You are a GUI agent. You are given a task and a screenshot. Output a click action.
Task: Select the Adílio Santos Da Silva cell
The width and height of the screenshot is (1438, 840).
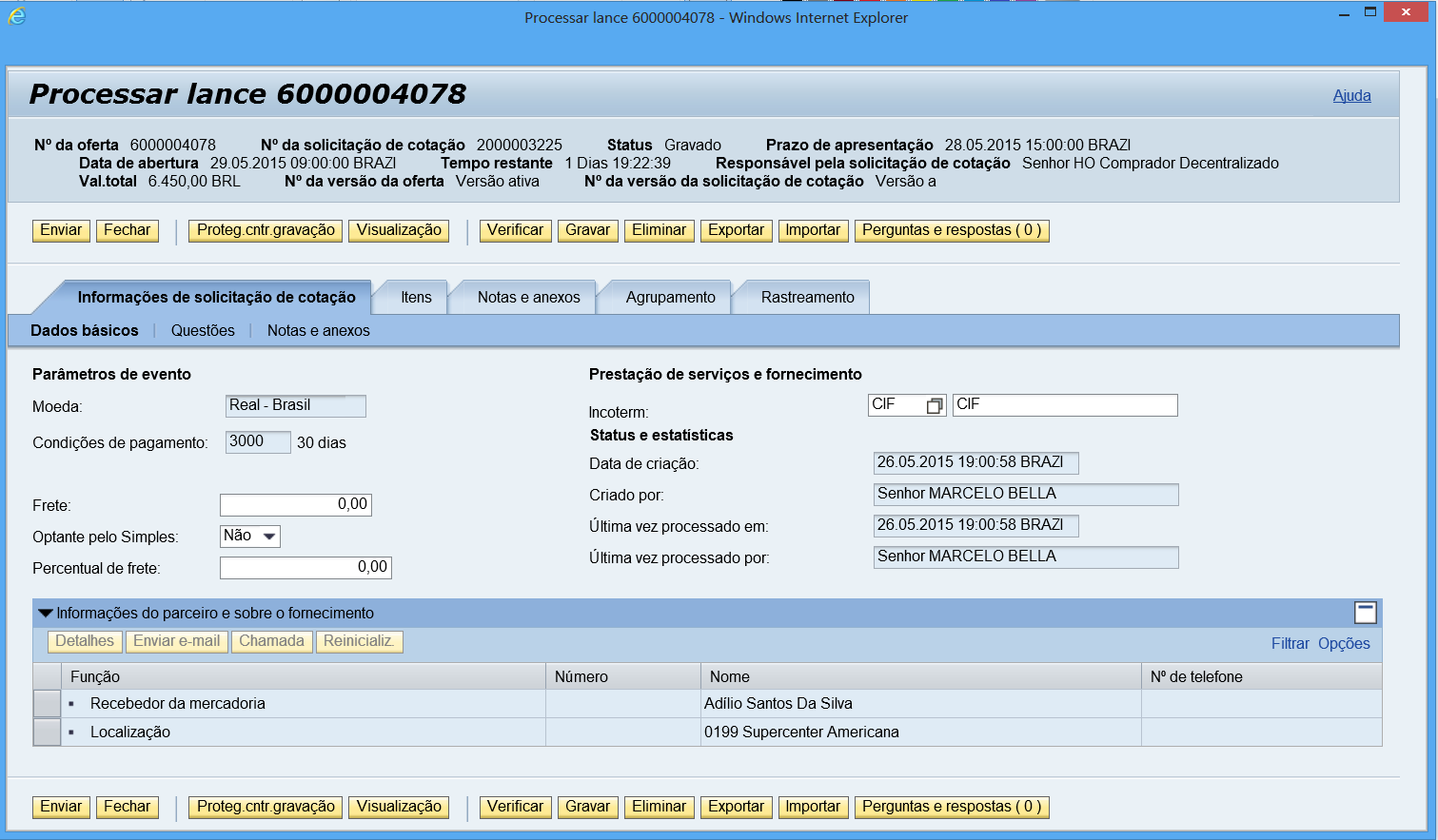(x=921, y=704)
